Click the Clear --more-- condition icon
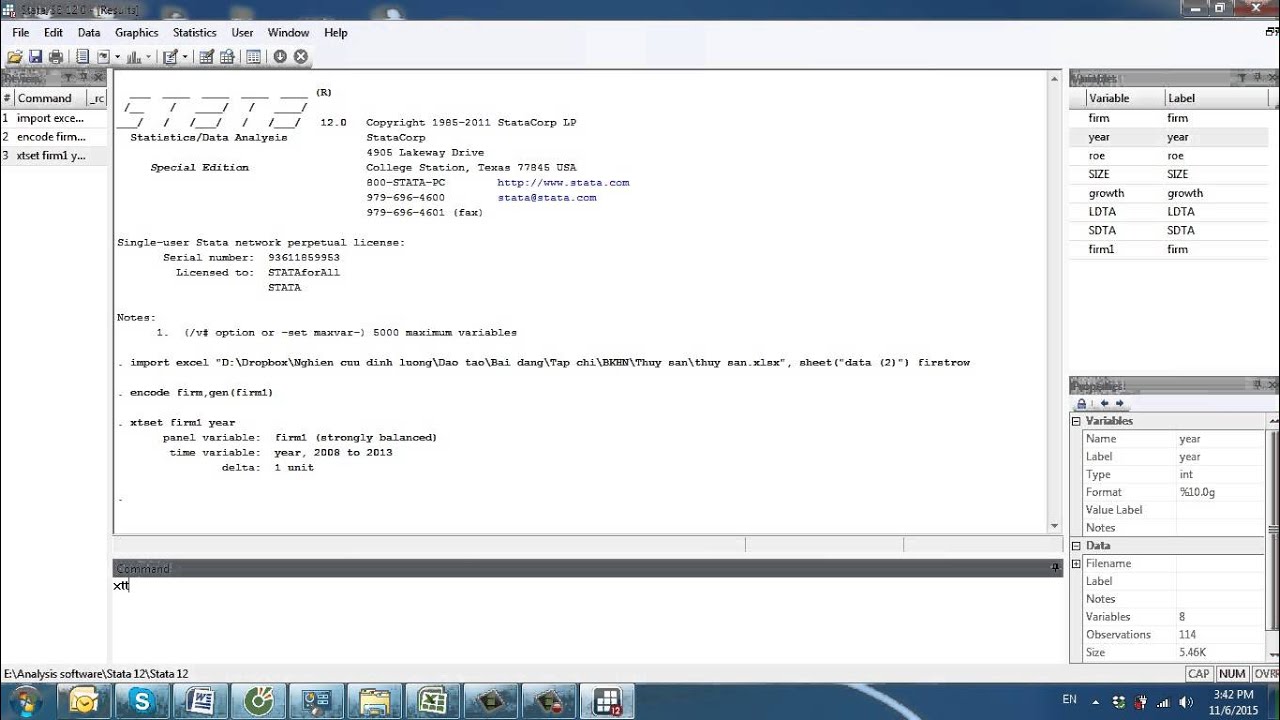 (x=280, y=57)
